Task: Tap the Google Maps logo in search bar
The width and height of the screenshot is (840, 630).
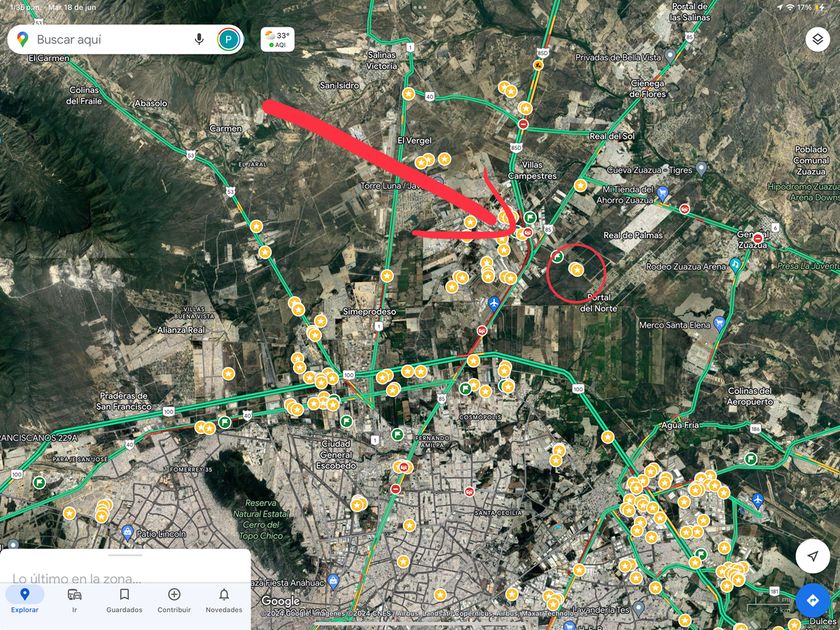Action: point(22,39)
